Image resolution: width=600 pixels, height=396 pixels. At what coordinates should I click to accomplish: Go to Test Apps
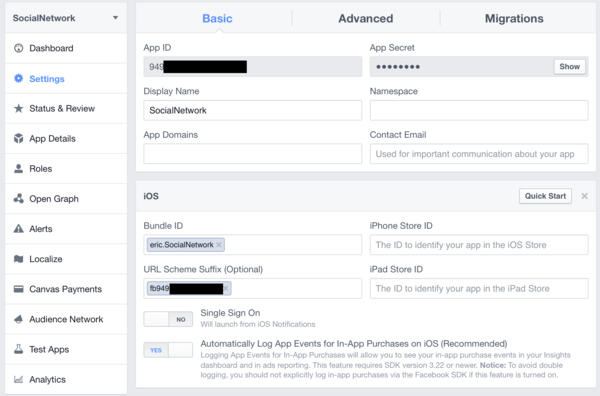point(66,349)
